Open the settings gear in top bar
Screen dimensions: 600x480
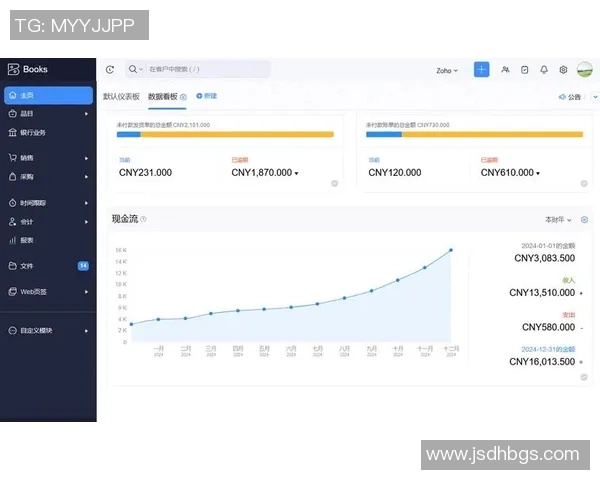[563, 70]
